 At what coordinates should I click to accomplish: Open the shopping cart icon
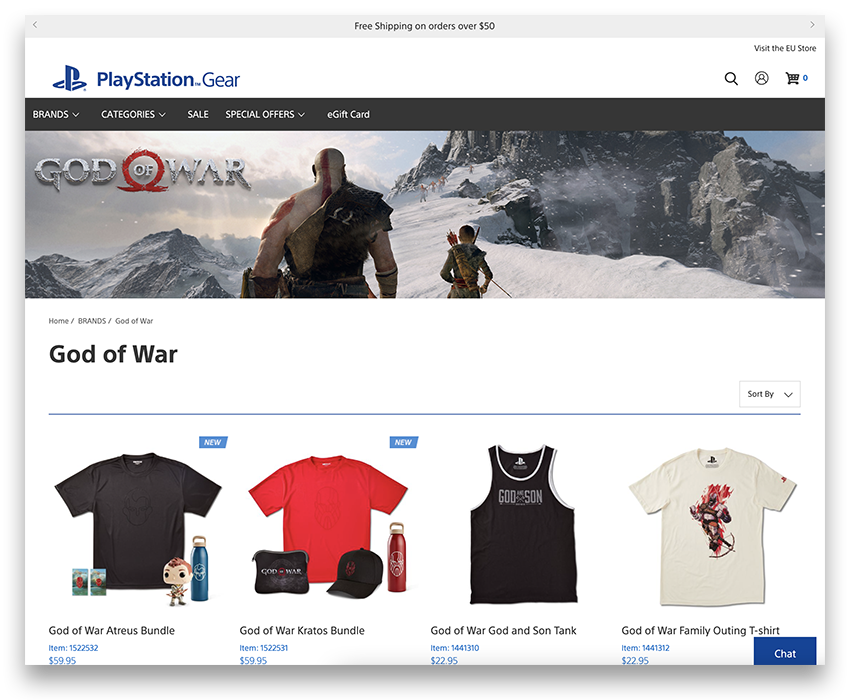tap(793, 78)
